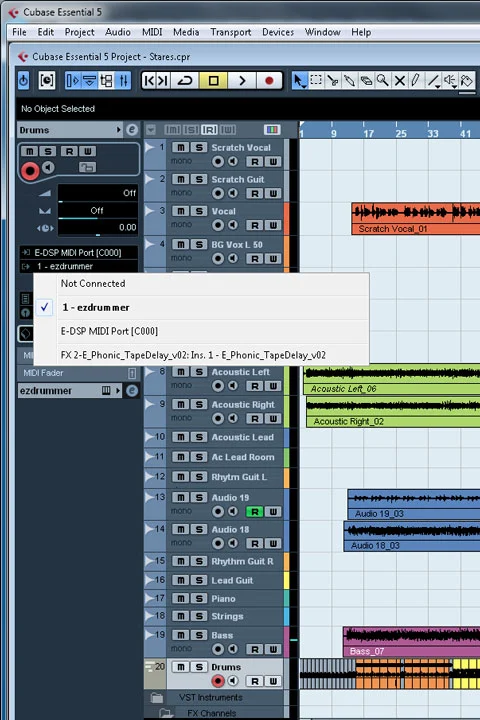The height and width of the screenshot is (720, 480).
Task: Click the Activate Project power button
Action: click(x=23, y=81)
